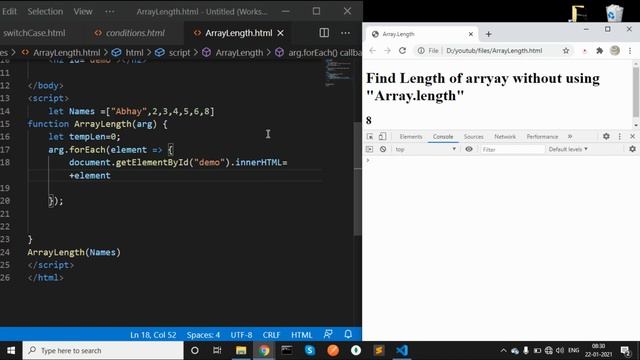
Task: Open the Chrome three-dot menu
Action: pyautogui.click(x=630, y=51)
